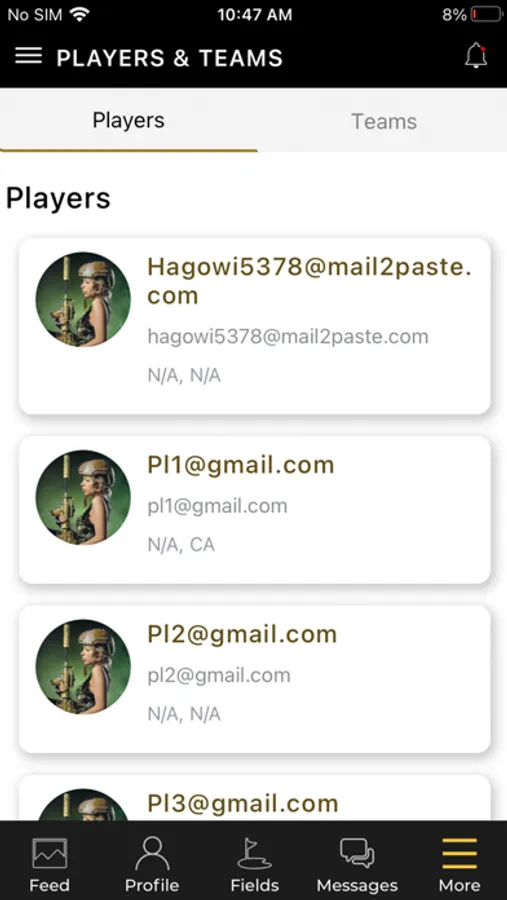The image size is (507, 900).
Task: Tap the notification bell icon
Action: click(476, 56)
